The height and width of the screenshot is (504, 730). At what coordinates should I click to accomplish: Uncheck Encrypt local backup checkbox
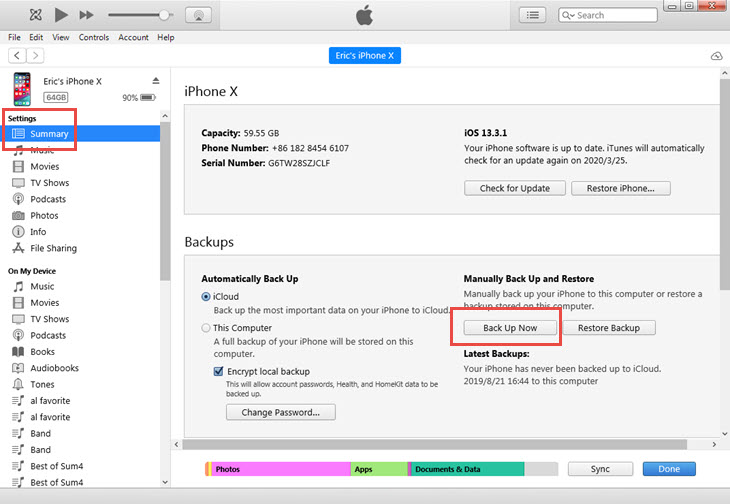pyautogui.click(x=219, y=371)
